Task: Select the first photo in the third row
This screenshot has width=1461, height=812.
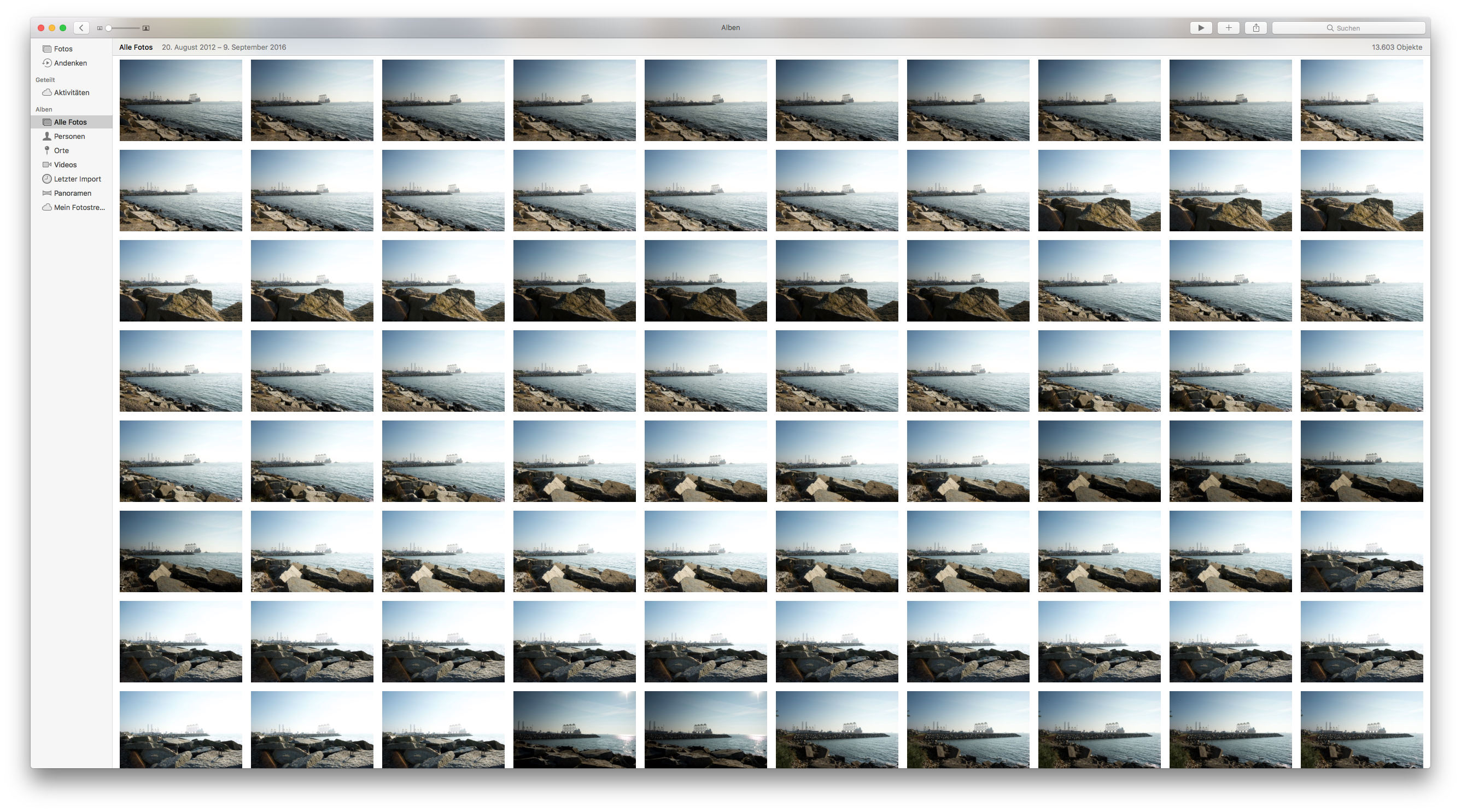Action: tap(180, 281)
